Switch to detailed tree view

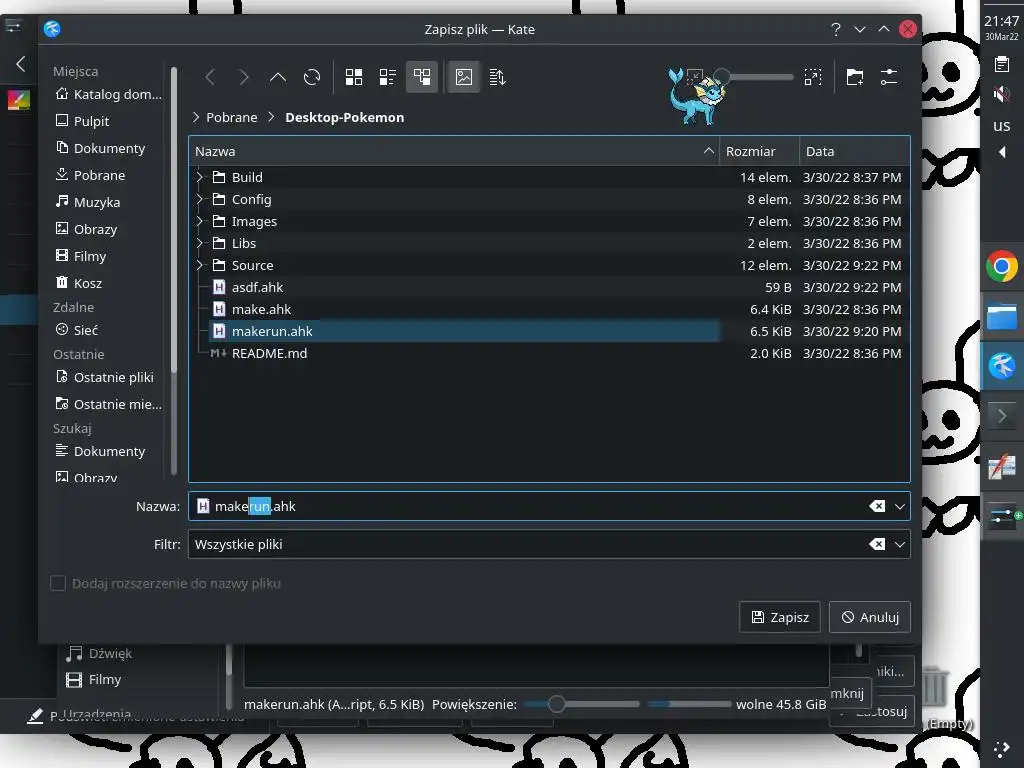[x=422, y=77]
